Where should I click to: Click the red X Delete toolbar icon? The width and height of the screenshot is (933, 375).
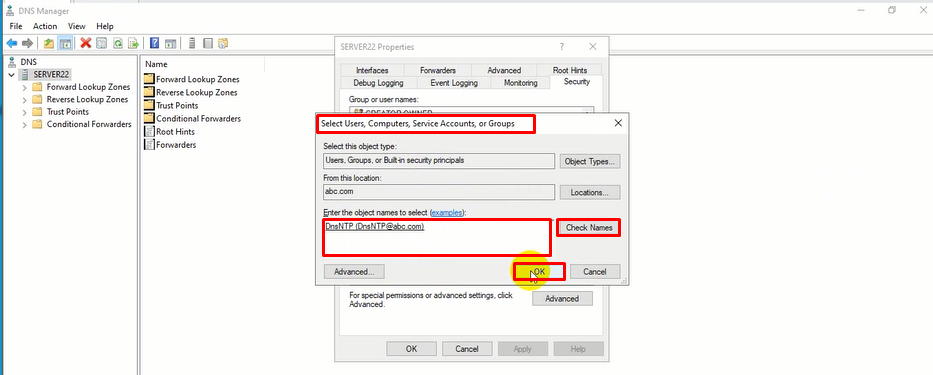86,43
